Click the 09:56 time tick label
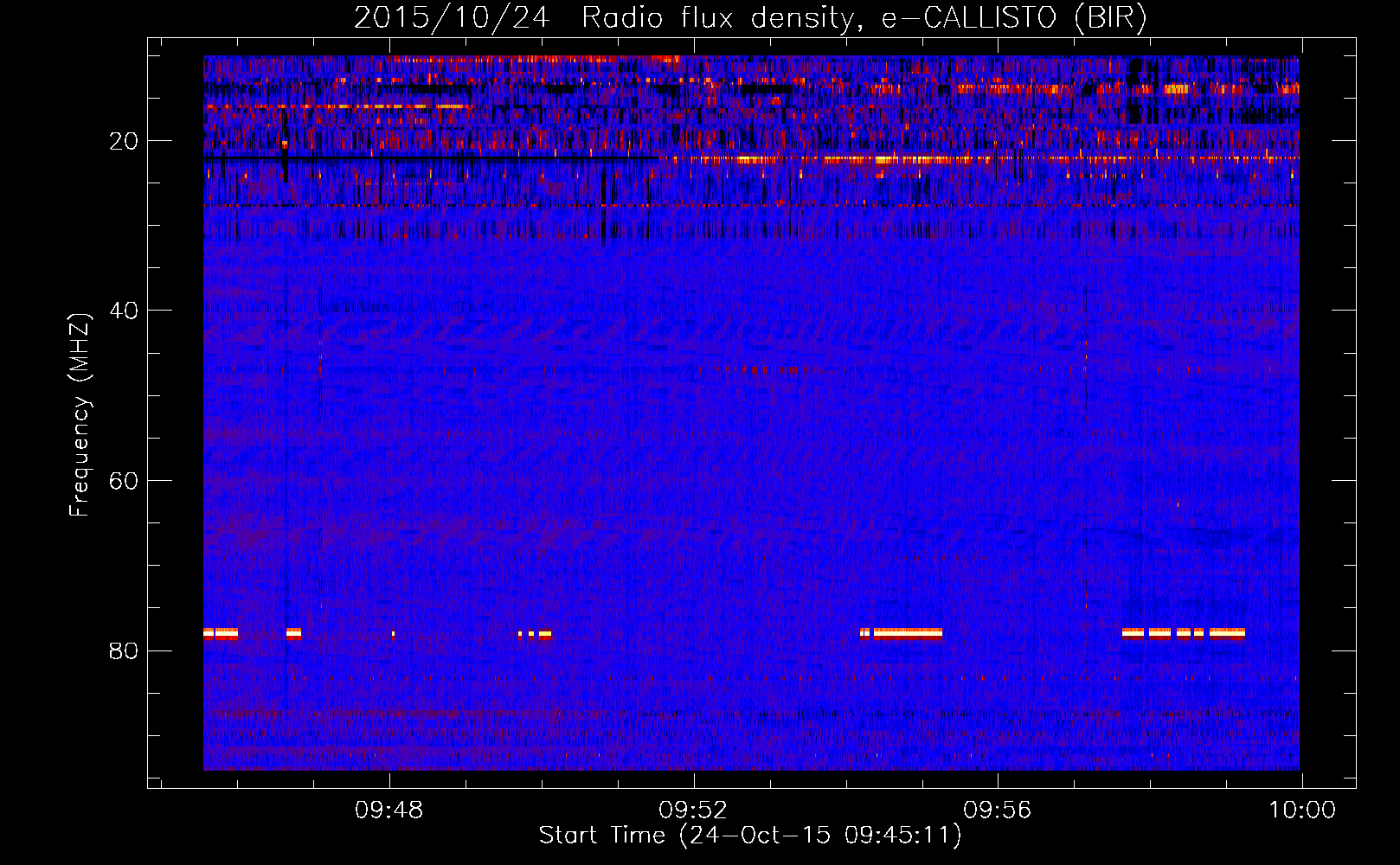The height and width of the screenshot is (865, 1400). [x=998, y=811]
